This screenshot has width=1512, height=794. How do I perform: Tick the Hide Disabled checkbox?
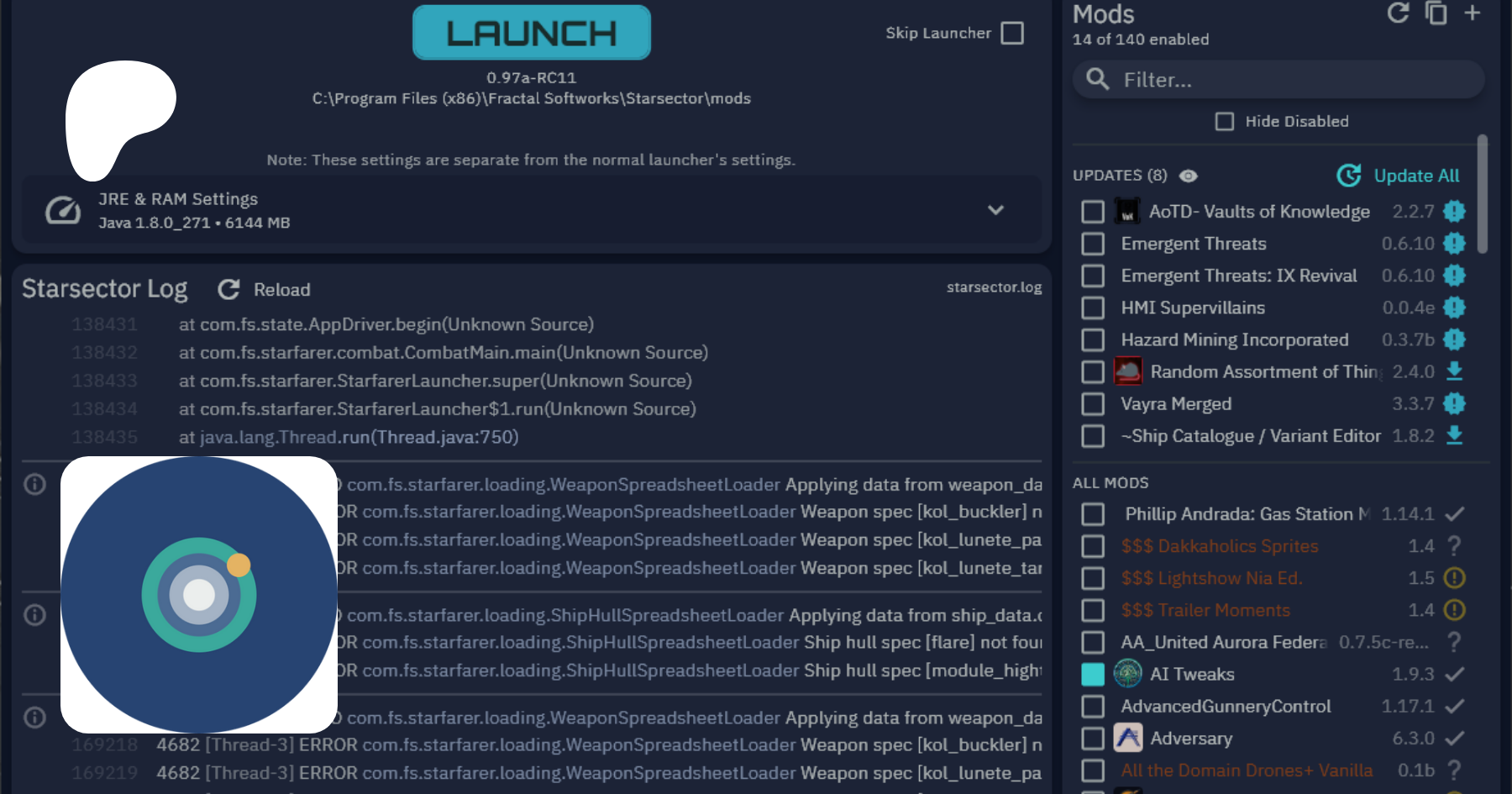[x=1225, y=122]
